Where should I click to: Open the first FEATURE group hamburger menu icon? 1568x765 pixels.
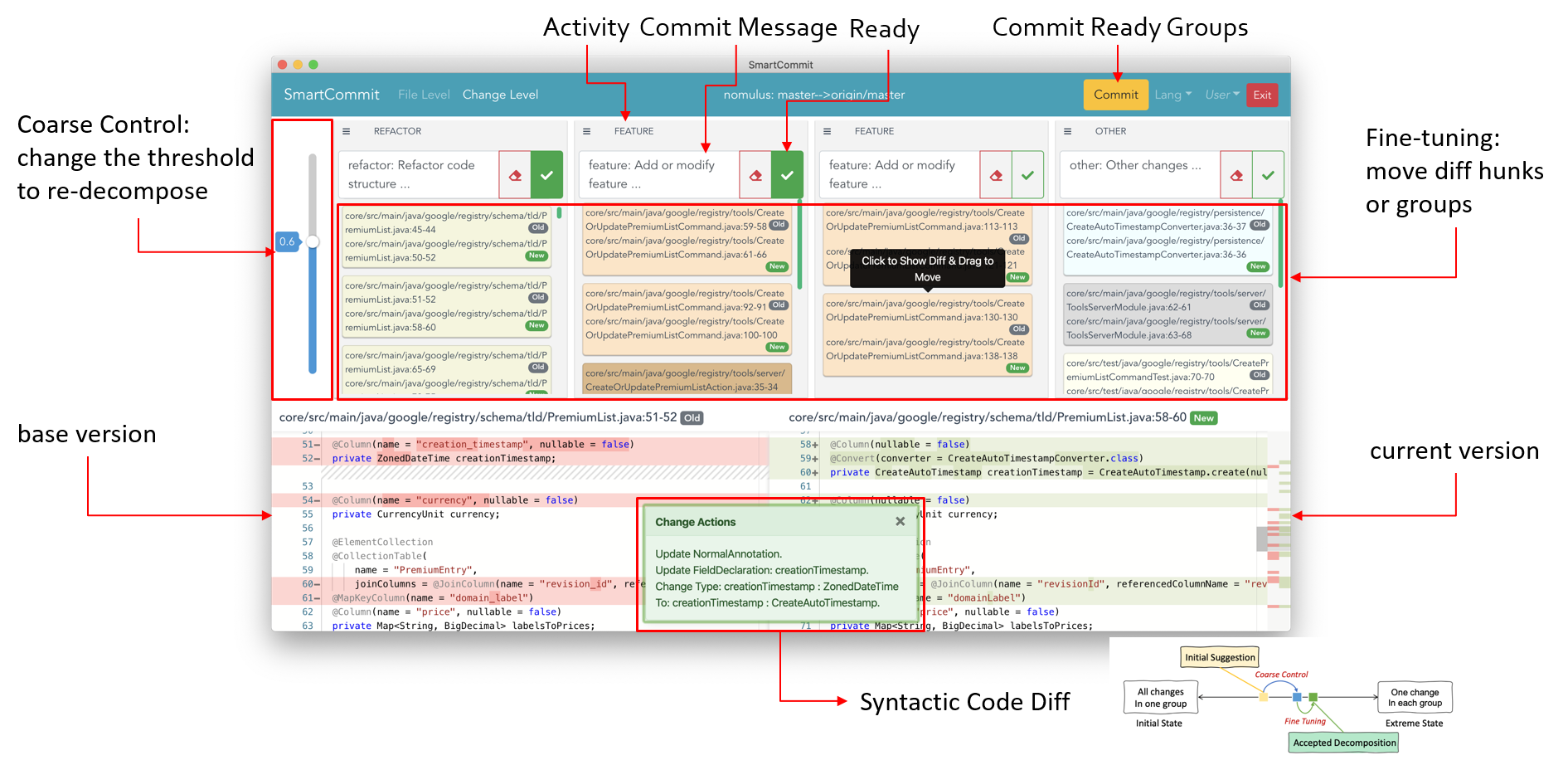[587, 131]
